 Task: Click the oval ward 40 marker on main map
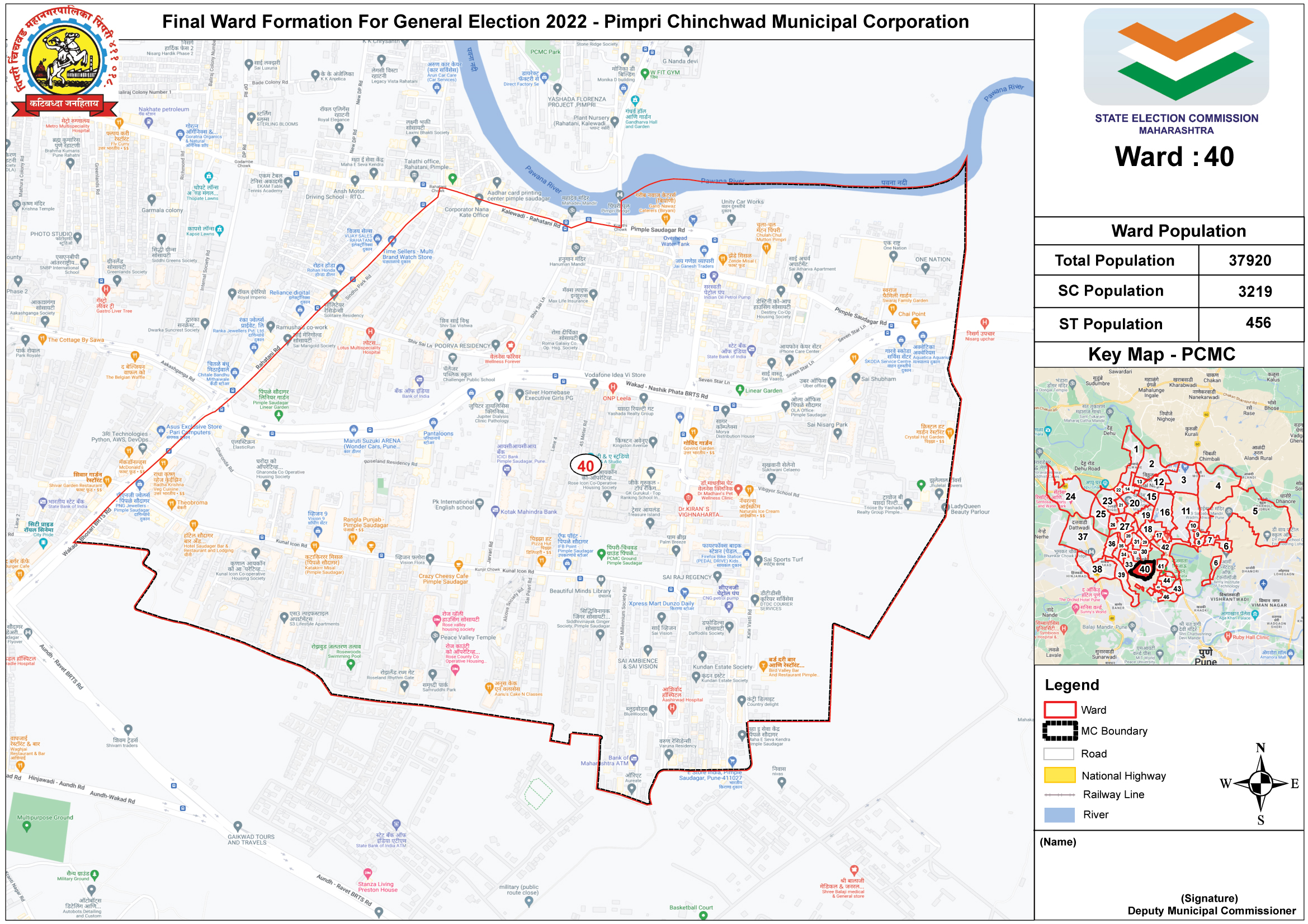[x=585, y=466]
